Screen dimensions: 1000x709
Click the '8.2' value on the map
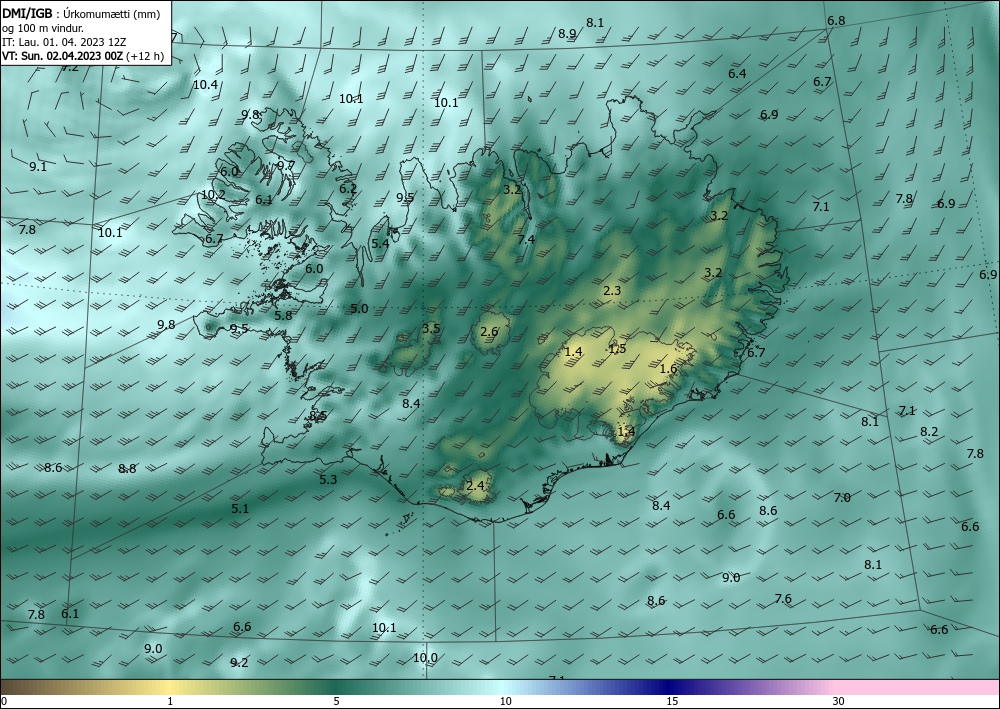click(929, 432)
